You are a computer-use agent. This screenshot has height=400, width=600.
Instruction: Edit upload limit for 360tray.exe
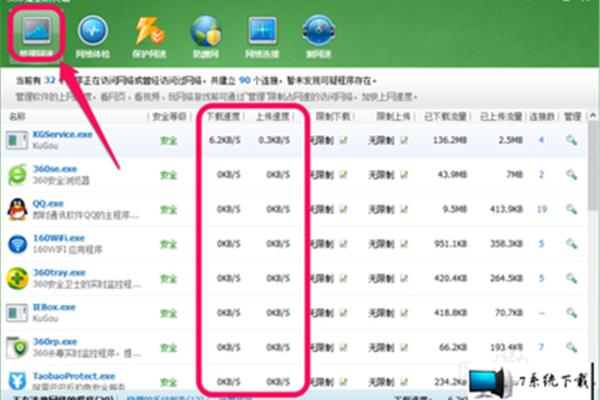coord(404,278)
